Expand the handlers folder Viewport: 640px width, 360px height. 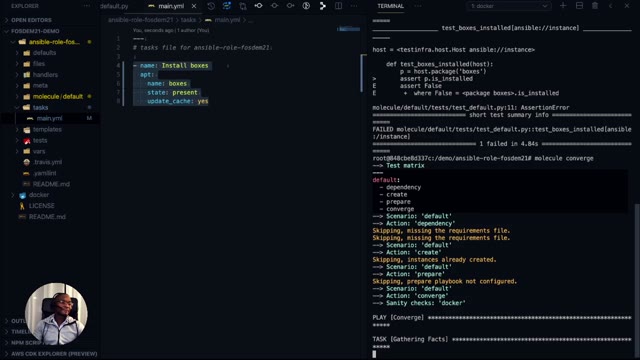pyautogui.click(x=17, y=75)
